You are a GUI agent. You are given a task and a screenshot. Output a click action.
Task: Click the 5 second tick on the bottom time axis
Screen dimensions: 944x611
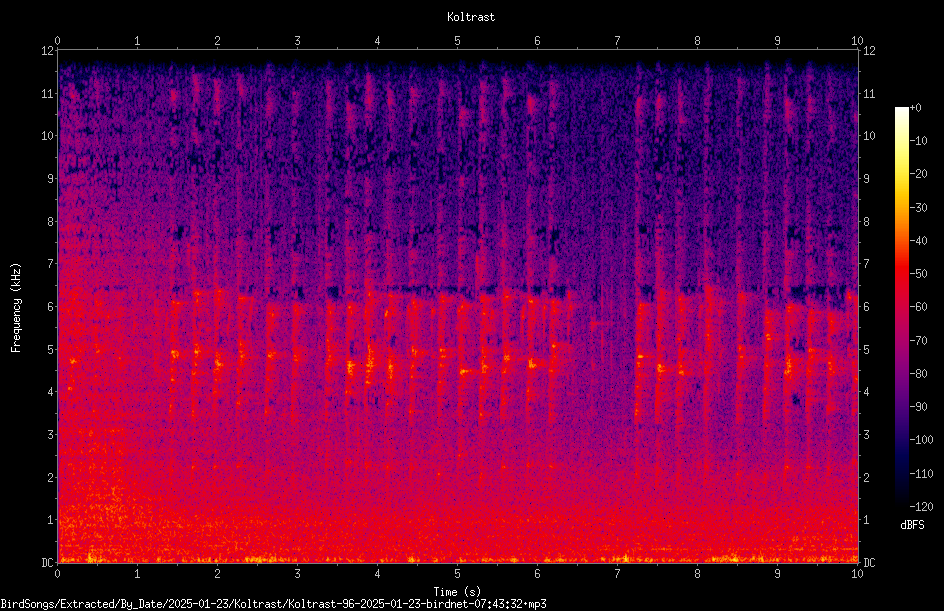[458, 574]
